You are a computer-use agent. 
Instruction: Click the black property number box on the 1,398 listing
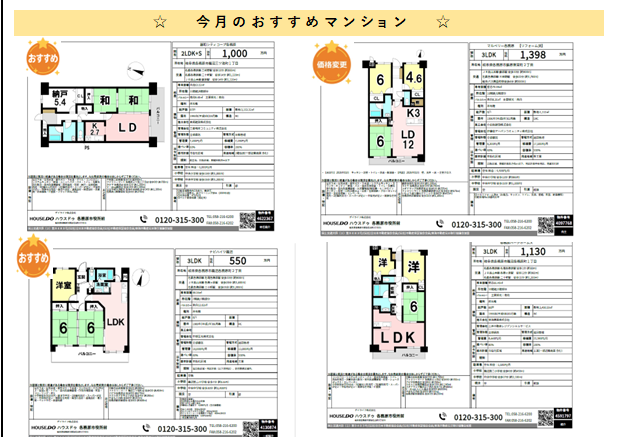(563, 222)
